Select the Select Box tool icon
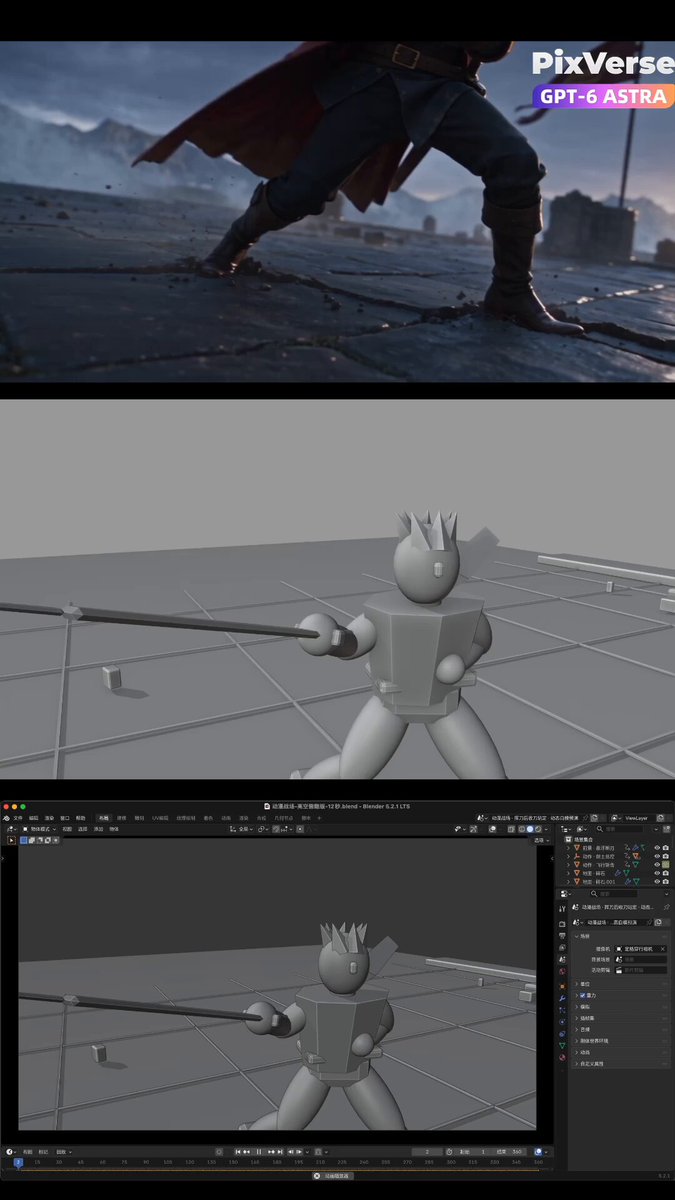The width and height of the screenshot is (675, 1200). (x=12, y=840)
